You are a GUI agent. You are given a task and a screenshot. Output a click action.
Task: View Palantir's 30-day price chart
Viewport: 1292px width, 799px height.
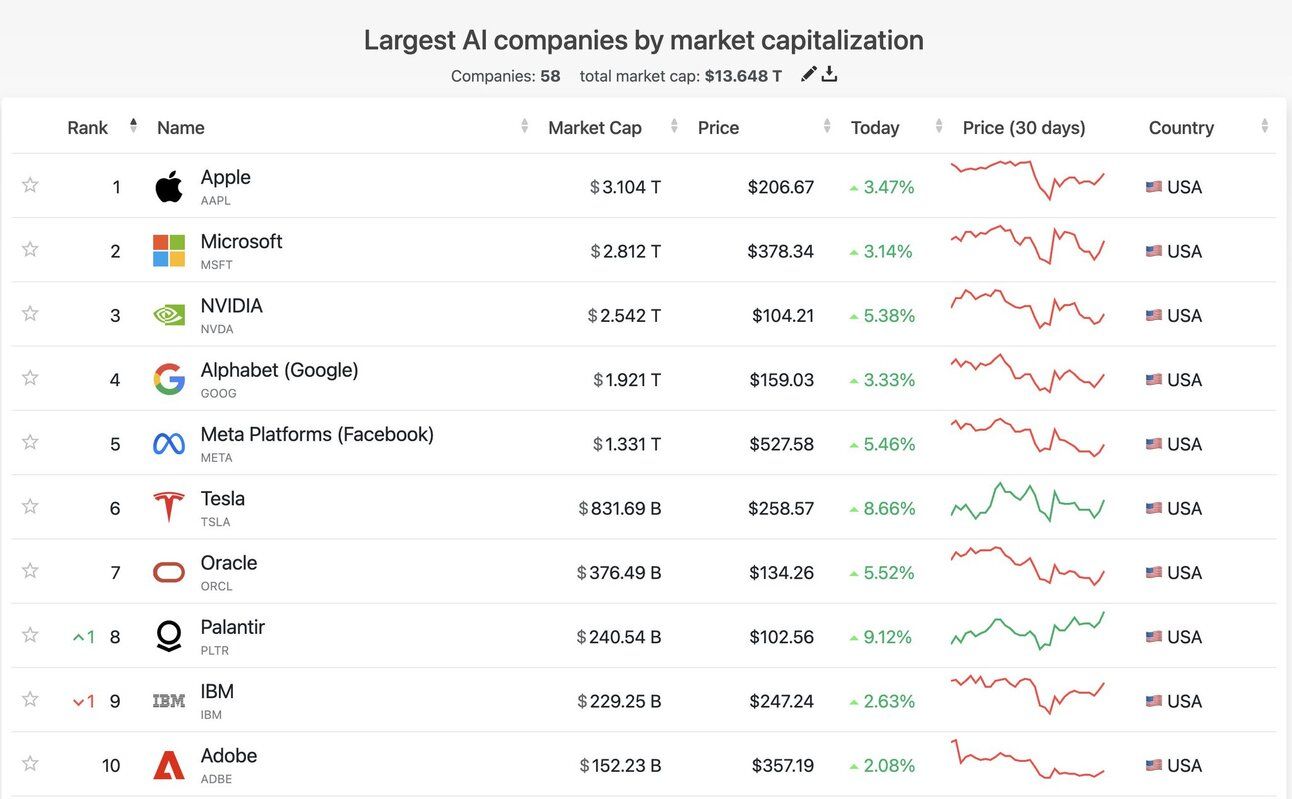pyautogui.click(x=1027, y=631)
